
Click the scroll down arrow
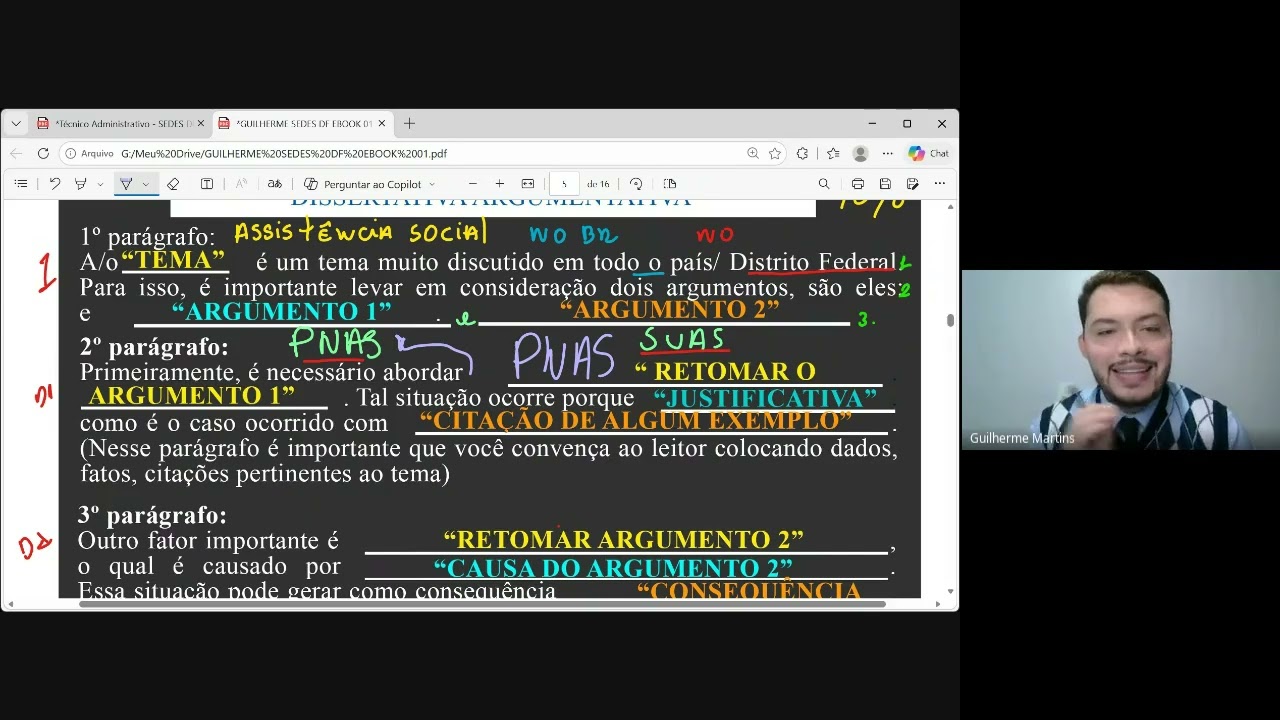point(950,592)
